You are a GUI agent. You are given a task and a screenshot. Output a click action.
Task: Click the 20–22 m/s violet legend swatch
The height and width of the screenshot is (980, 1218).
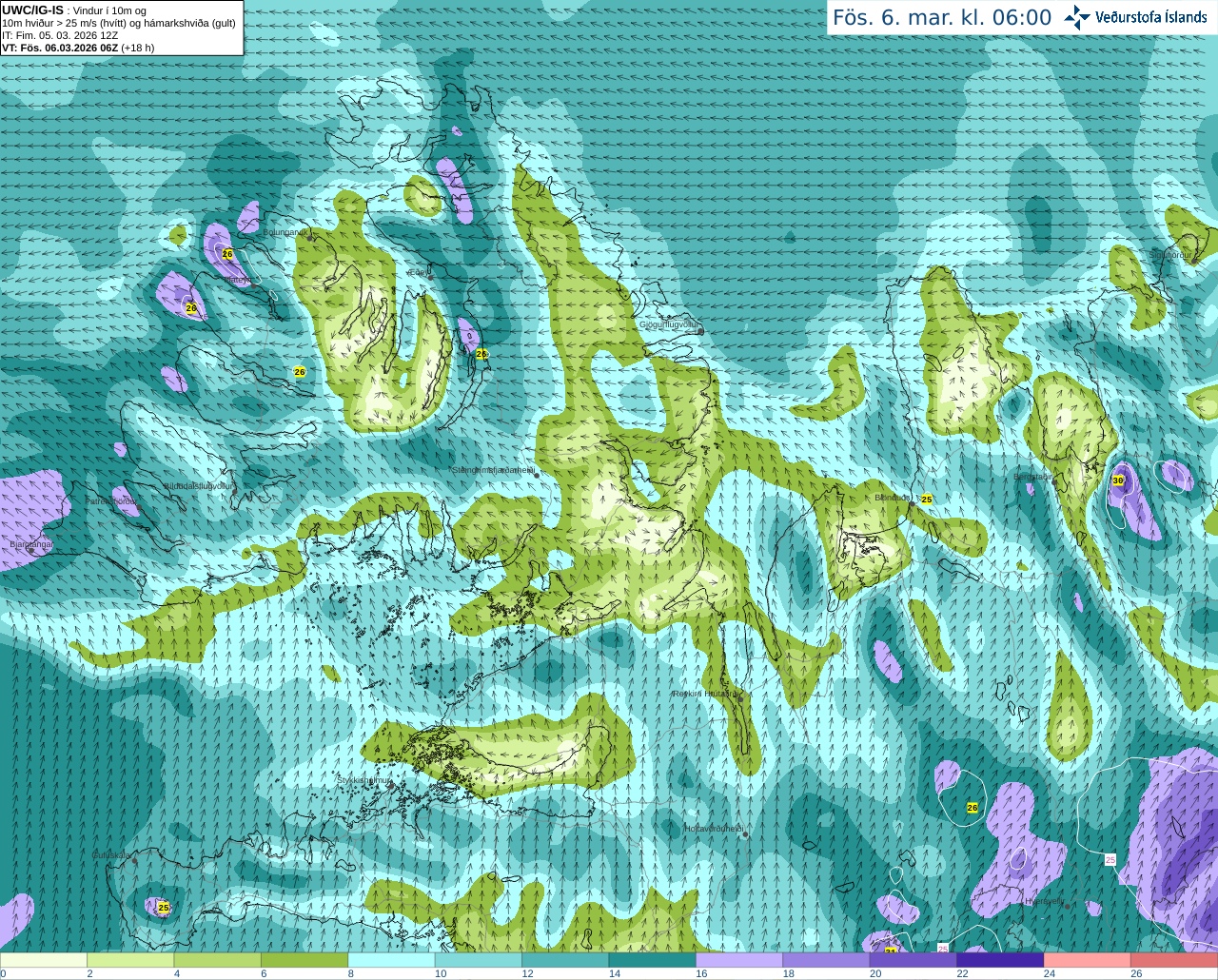[913, 960]
